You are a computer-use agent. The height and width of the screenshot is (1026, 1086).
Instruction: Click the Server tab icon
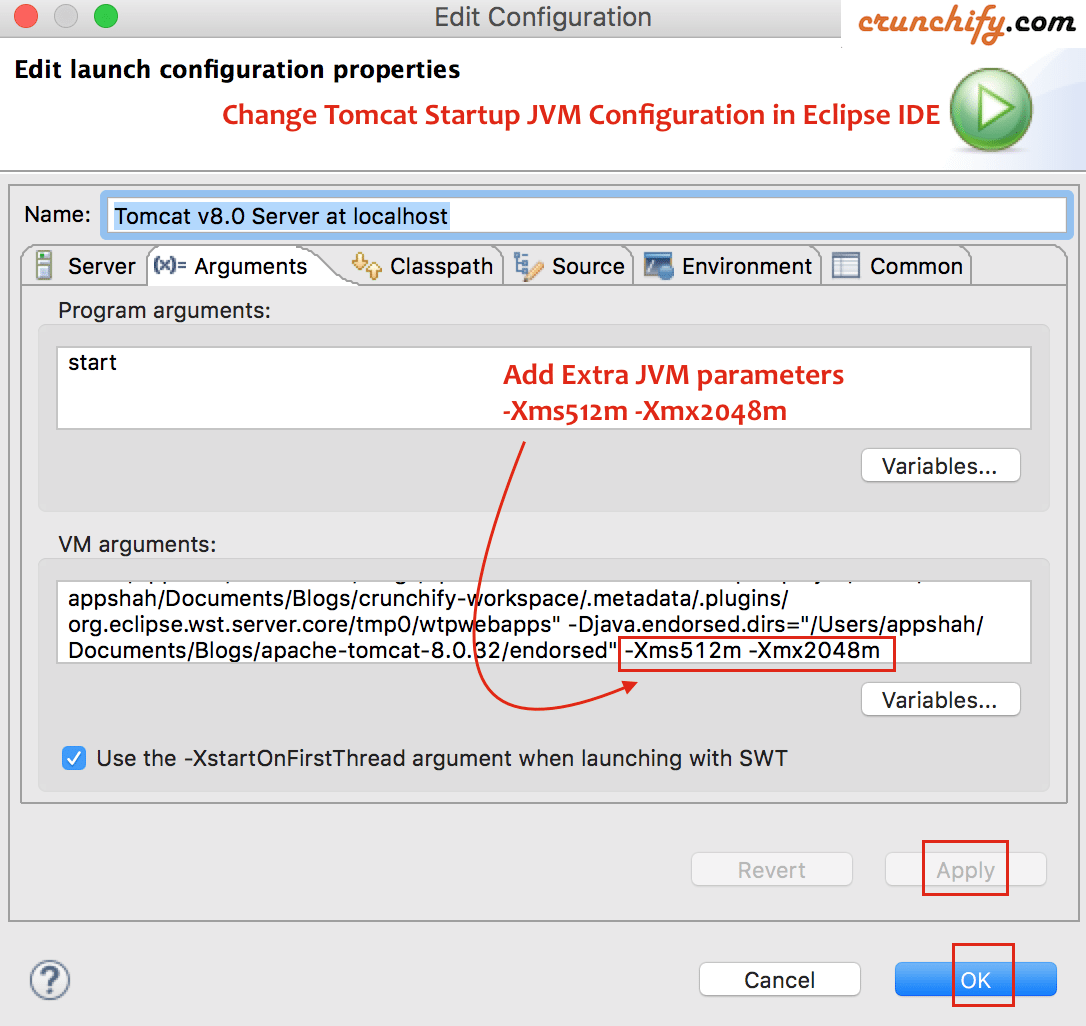(x=44, y=265)
